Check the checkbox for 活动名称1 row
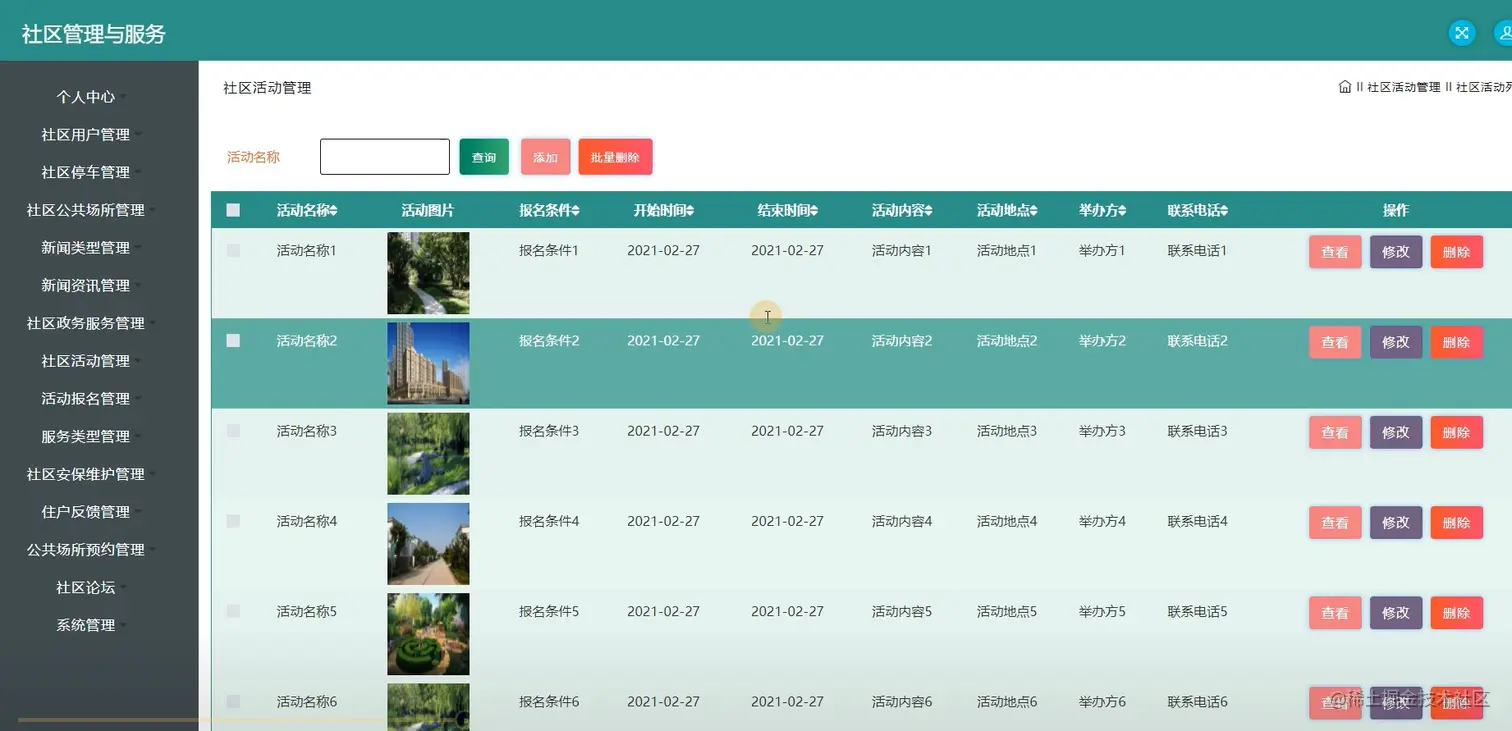1512x731 pixels. coord(233,250)
